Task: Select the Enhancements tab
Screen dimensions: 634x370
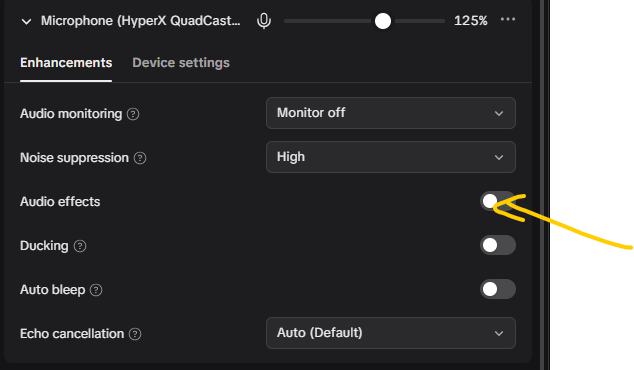Action: click(x=66, y=63)
